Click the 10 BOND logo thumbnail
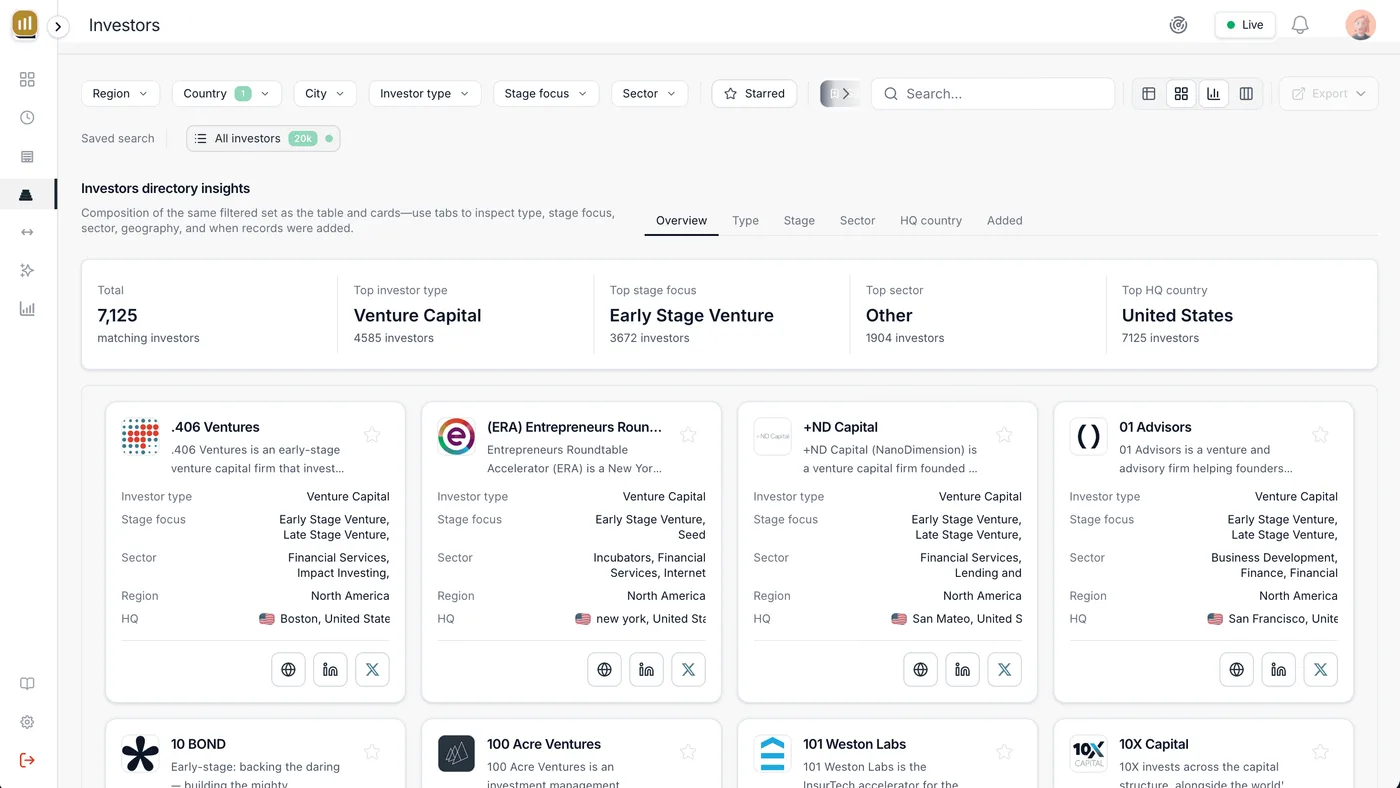Screen dimensions: 1400x788 pyautogui.click(x=140, y=753)
